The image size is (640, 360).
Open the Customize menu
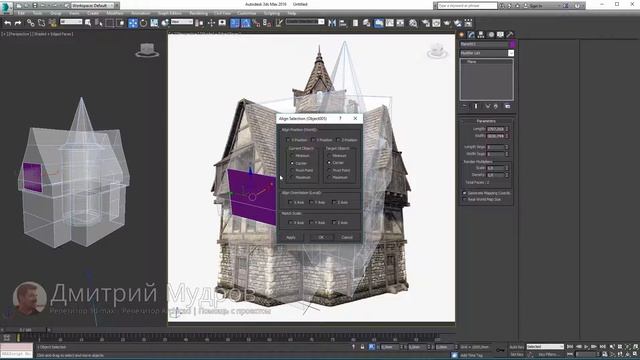247,13
